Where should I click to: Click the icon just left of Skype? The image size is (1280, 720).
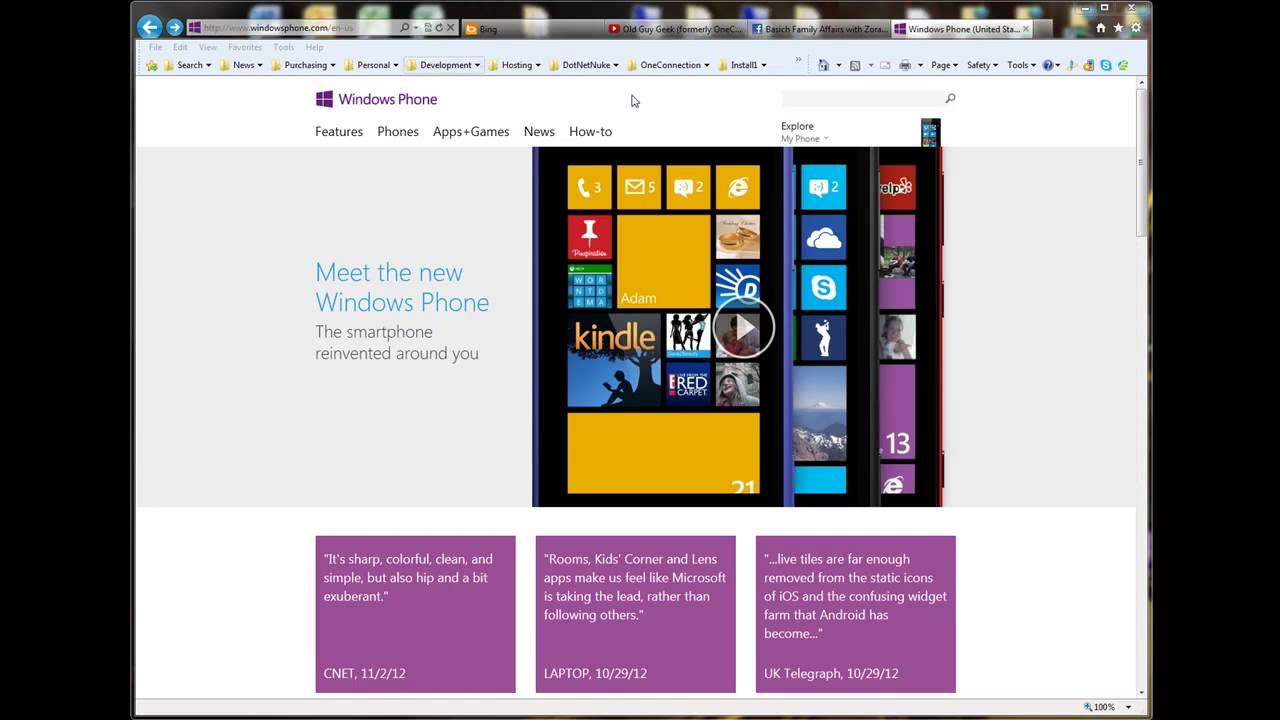(1089, 65)
